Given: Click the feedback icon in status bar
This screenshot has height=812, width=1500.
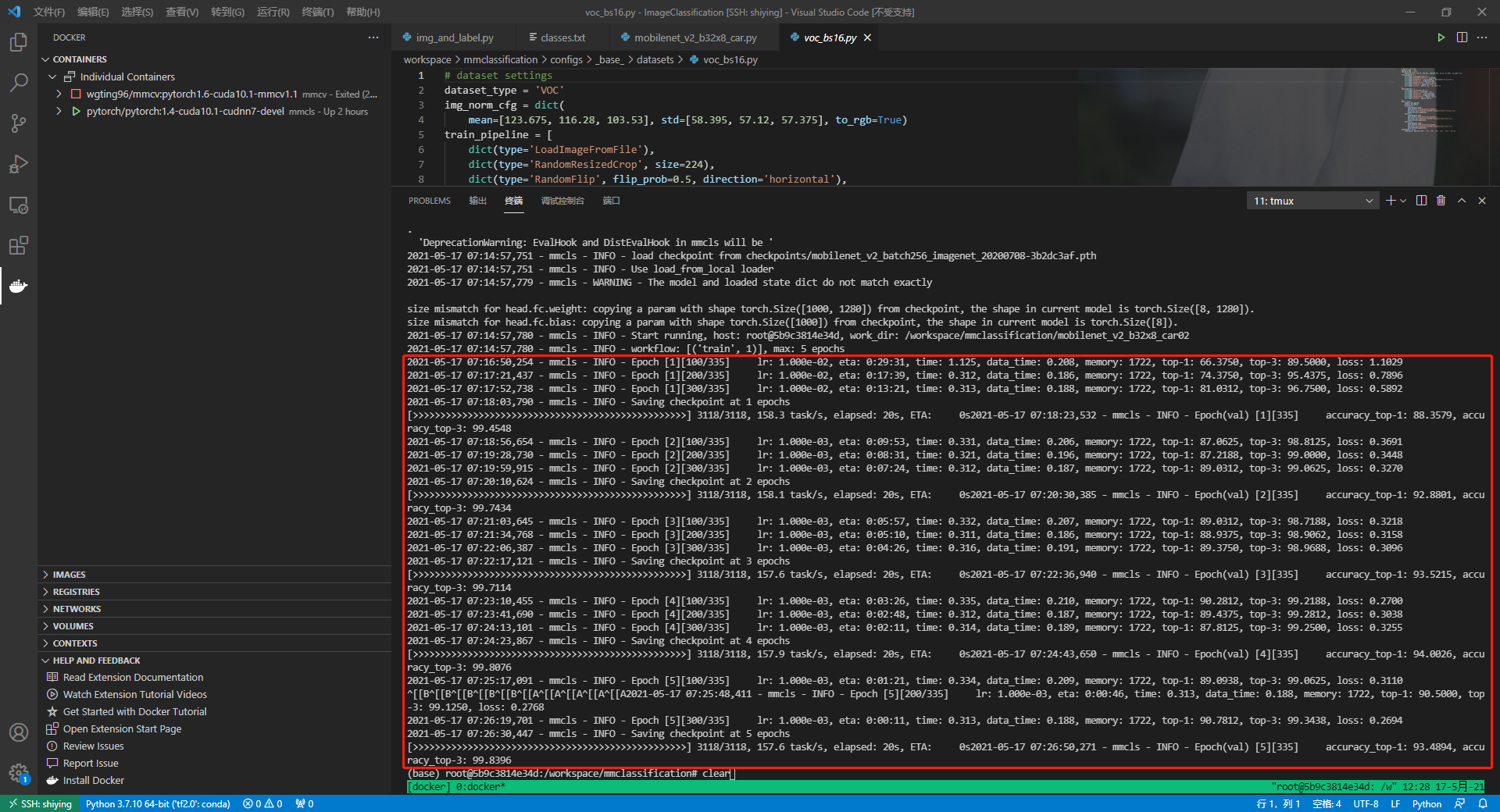Looking at the screenshot, I should click(x=1459, y=803).
